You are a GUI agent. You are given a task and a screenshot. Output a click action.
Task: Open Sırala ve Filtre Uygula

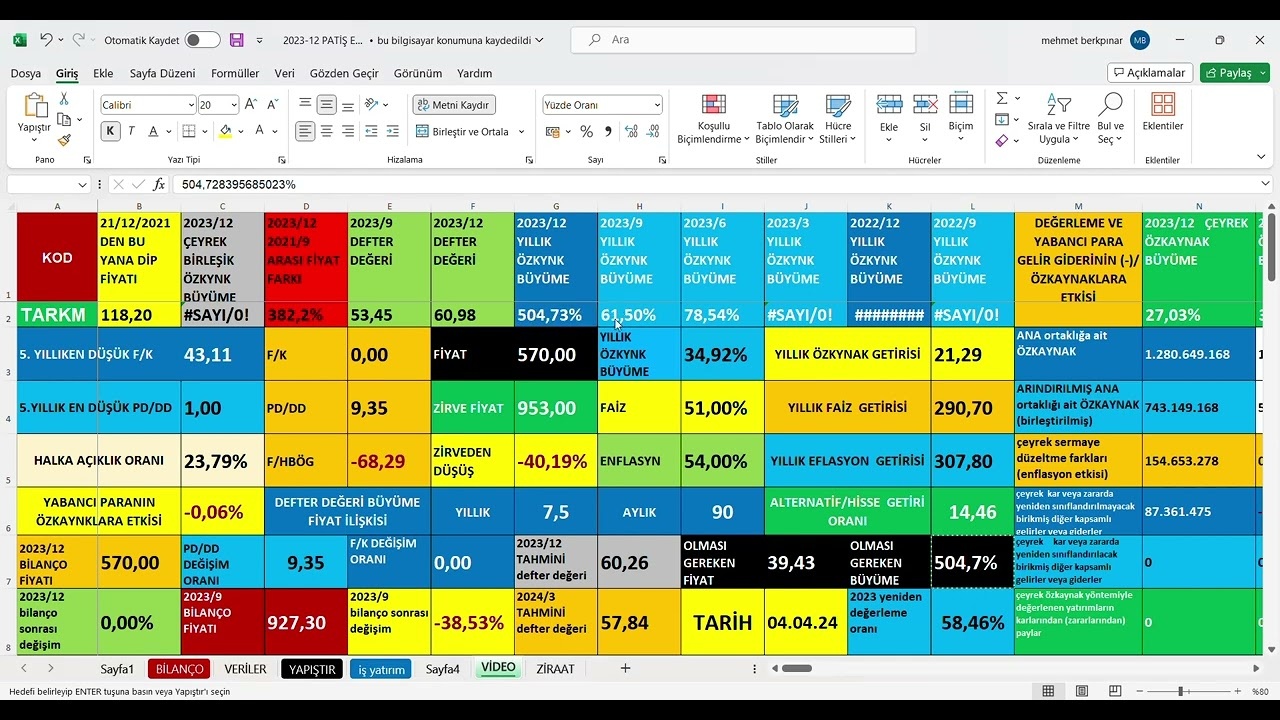[x=1058, y=119]
